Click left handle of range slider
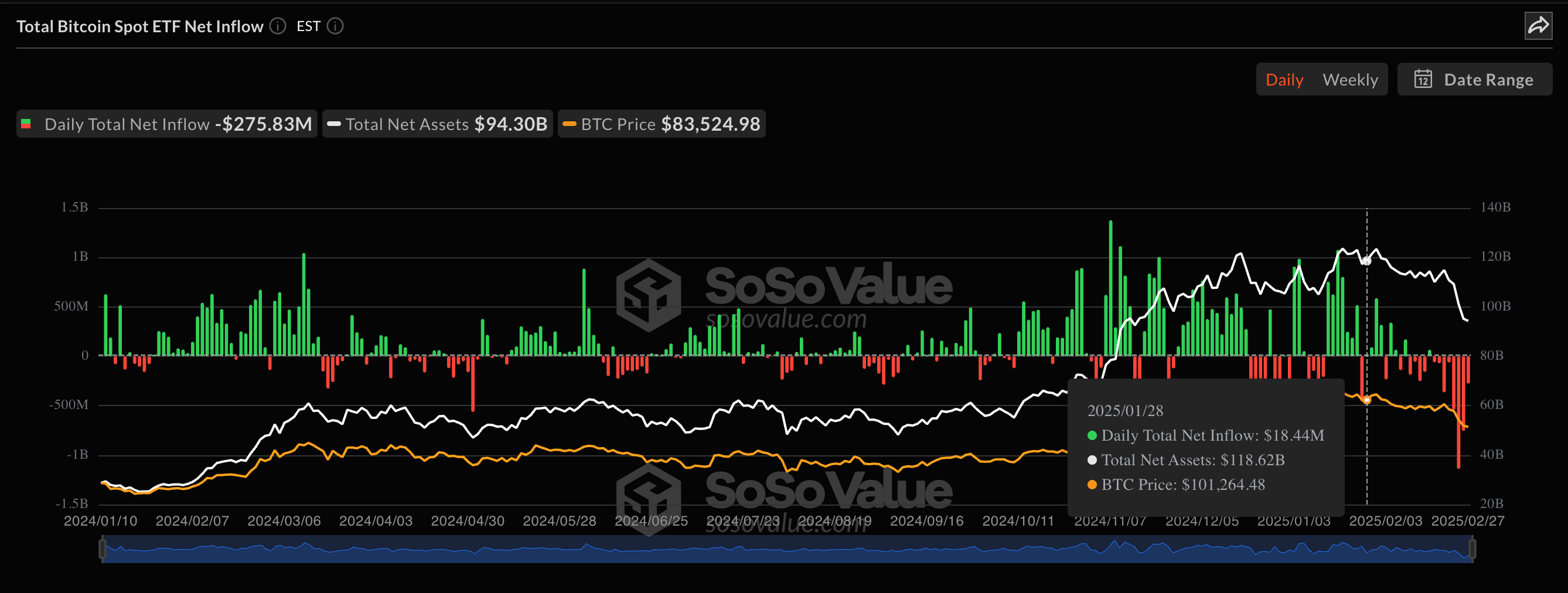 point(103,548)
